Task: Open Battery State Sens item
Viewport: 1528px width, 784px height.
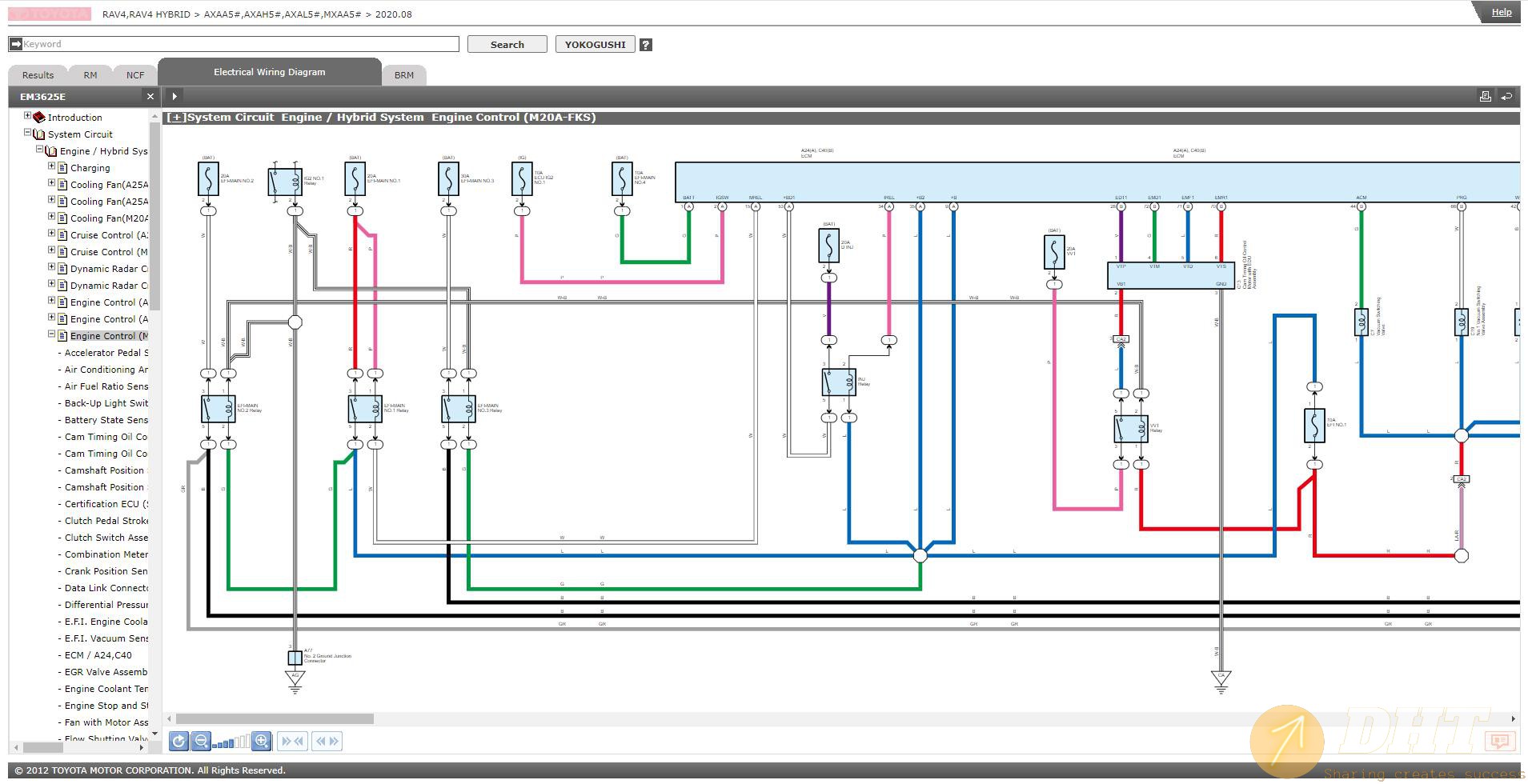Action: click(x=106, y=420)
